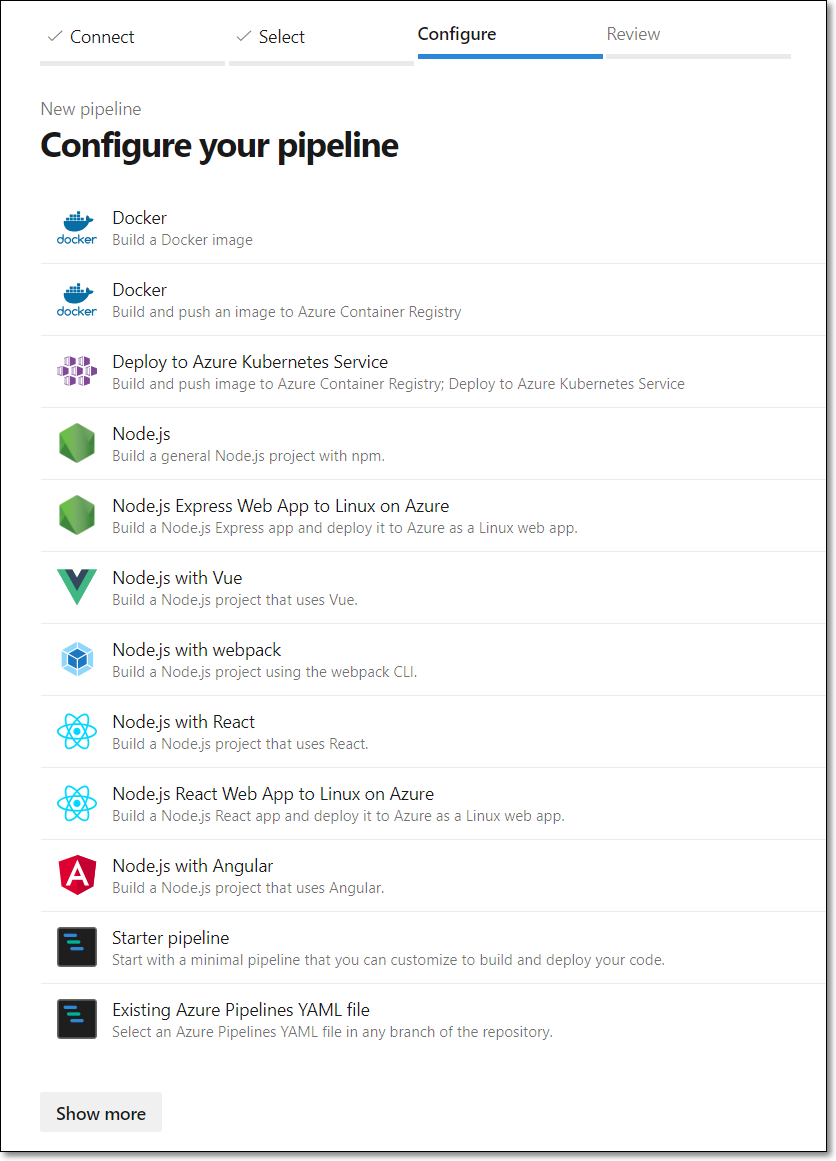Select the webpack cube icon
Image resolution: width=836 pixels, height=1161 pixels.
77,659
